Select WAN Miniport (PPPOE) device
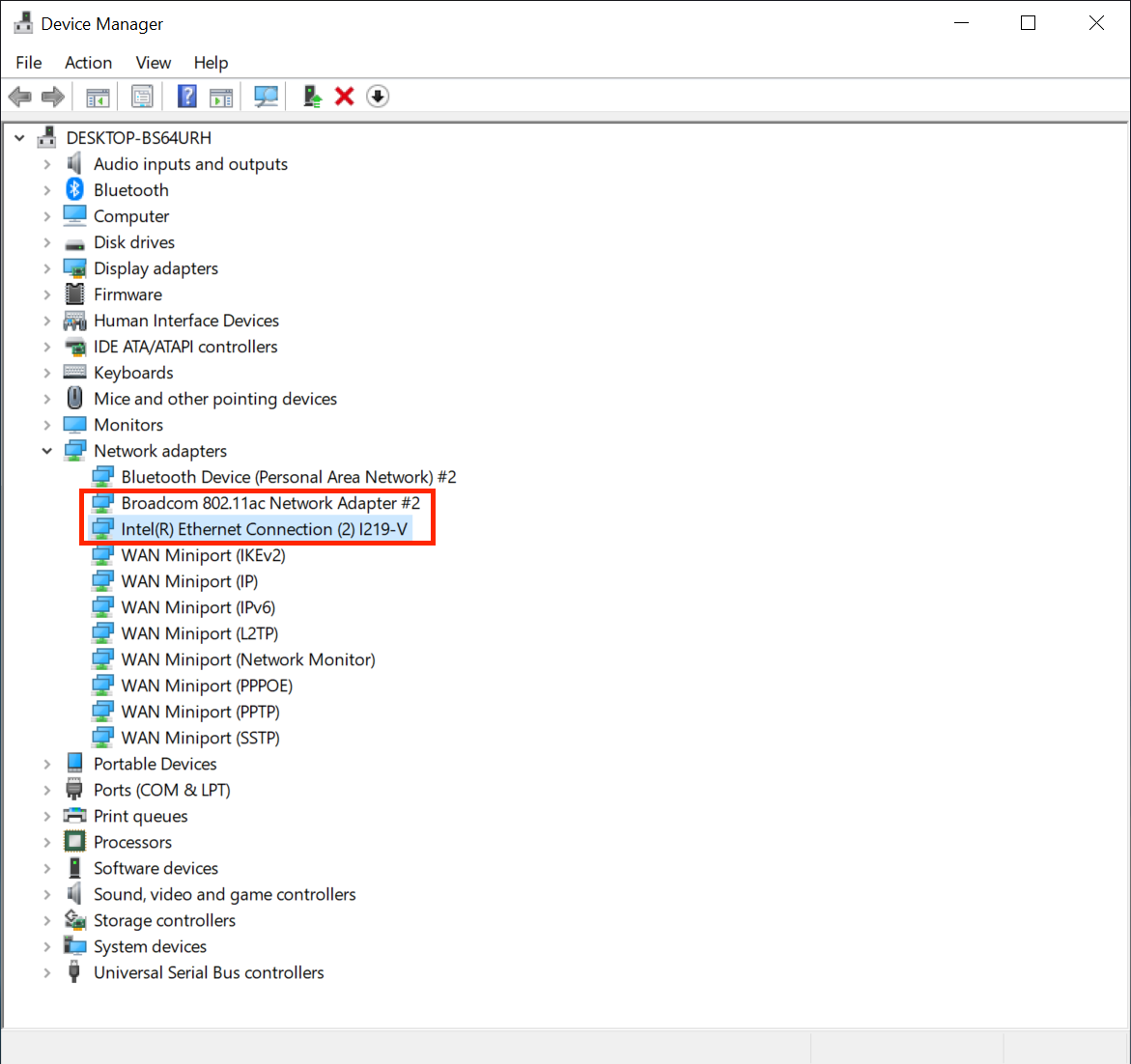The height and width of the screenshot is (1064, 1131). point(207,686)
